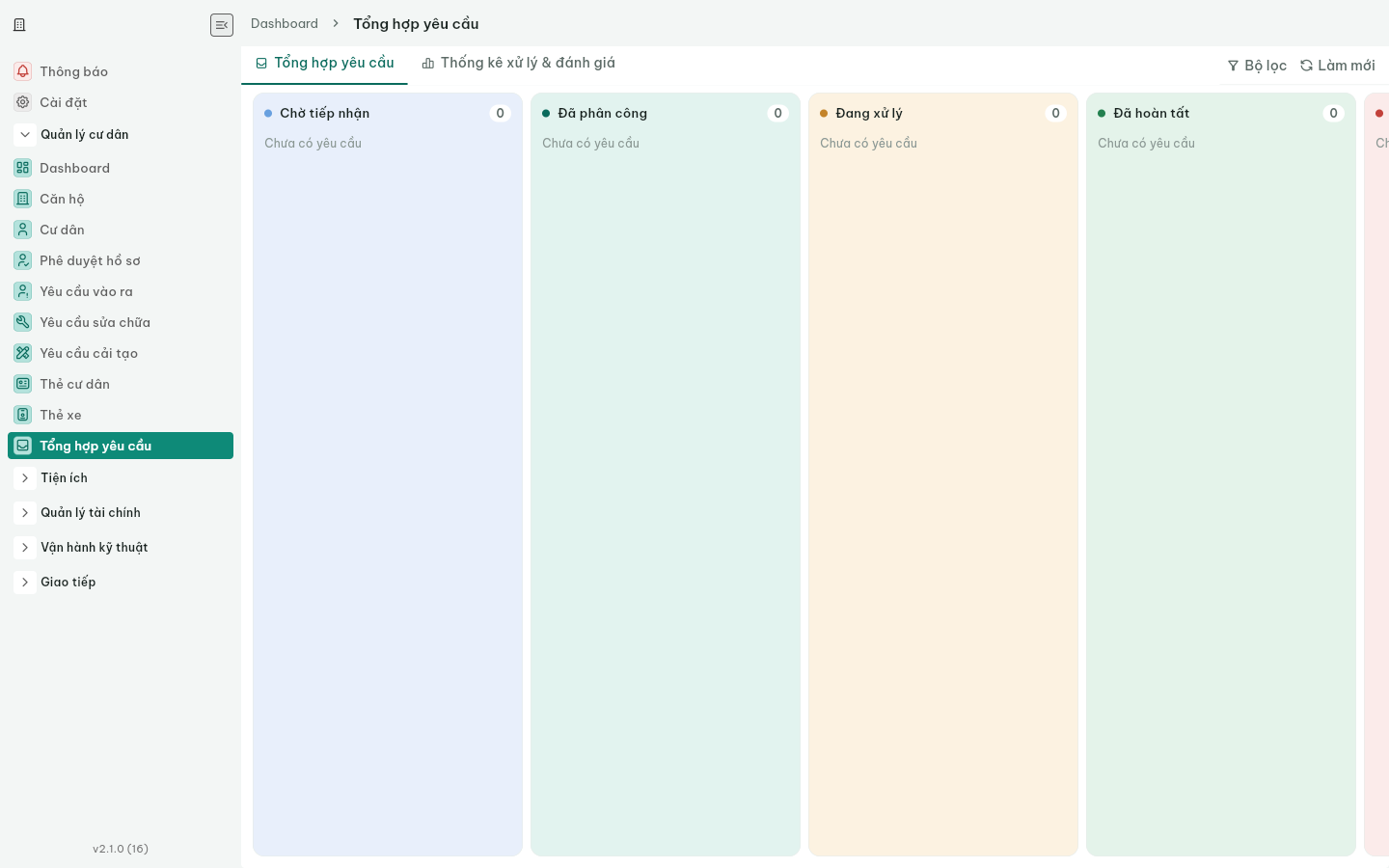This screenshot has width=1389, height=868.
Task: Click the Yêu cầu cải tạo tools icon
Action: point(23,353)
